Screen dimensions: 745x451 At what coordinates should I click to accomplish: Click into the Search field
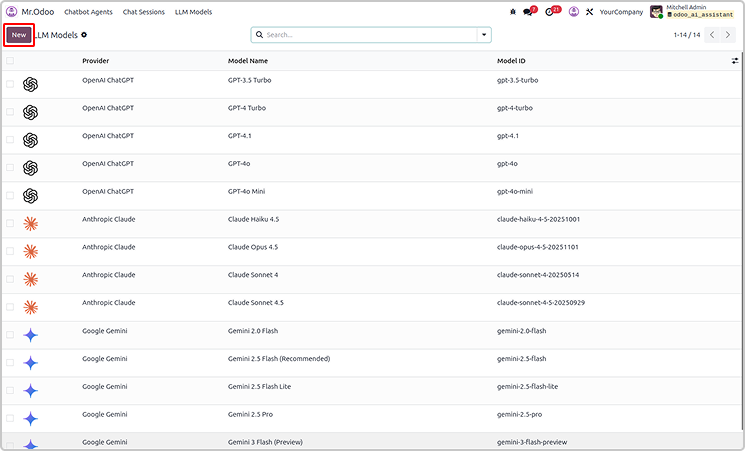tap(370, 34)
